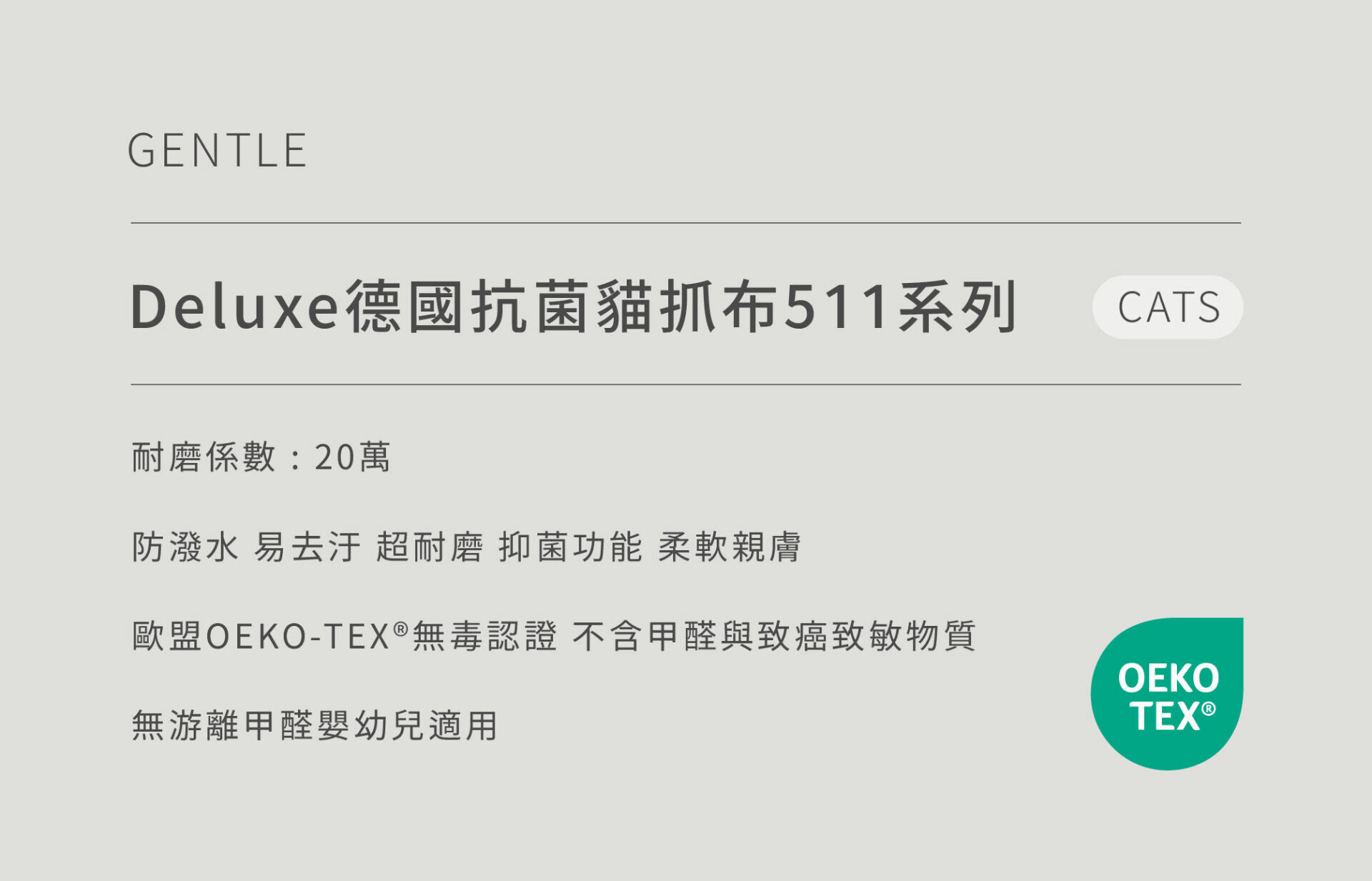The height and width of the screenshot is (881, 1372).
Task: Select the CATS pill badge
Action: [1168, 307]
